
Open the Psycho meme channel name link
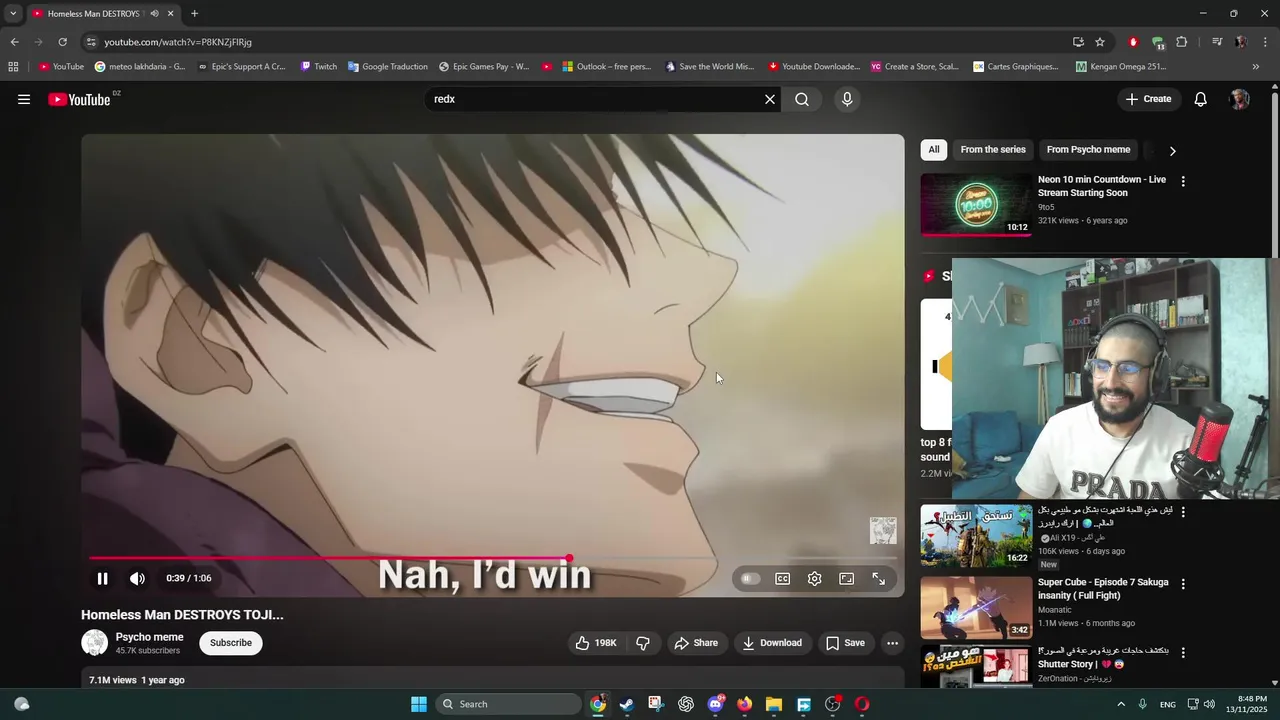coord(150,637)
